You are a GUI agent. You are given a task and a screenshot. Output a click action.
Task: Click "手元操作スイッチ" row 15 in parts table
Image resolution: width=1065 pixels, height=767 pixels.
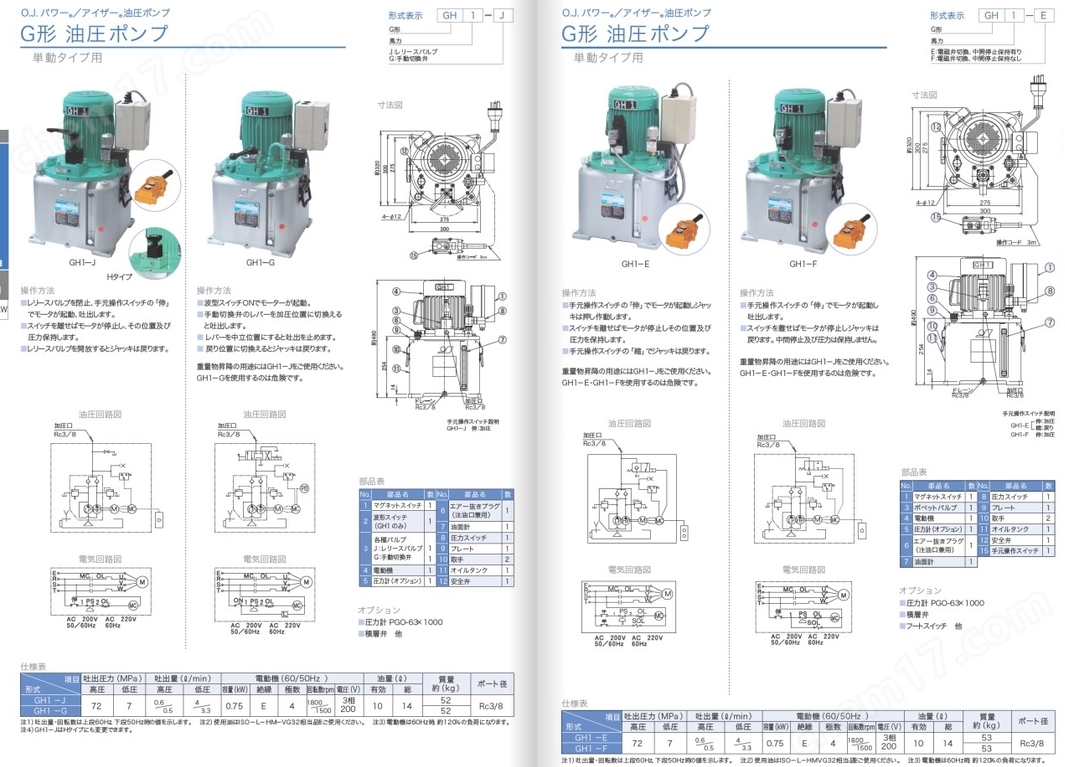pos(1015,551)
